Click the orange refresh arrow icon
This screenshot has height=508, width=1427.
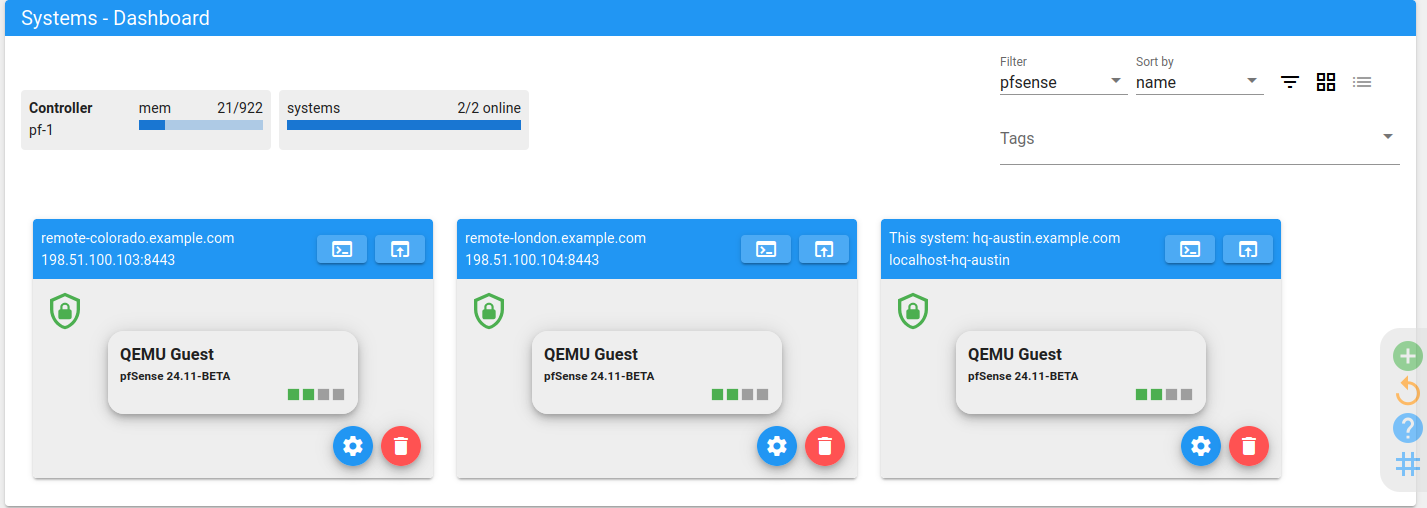click(1407, 392)
